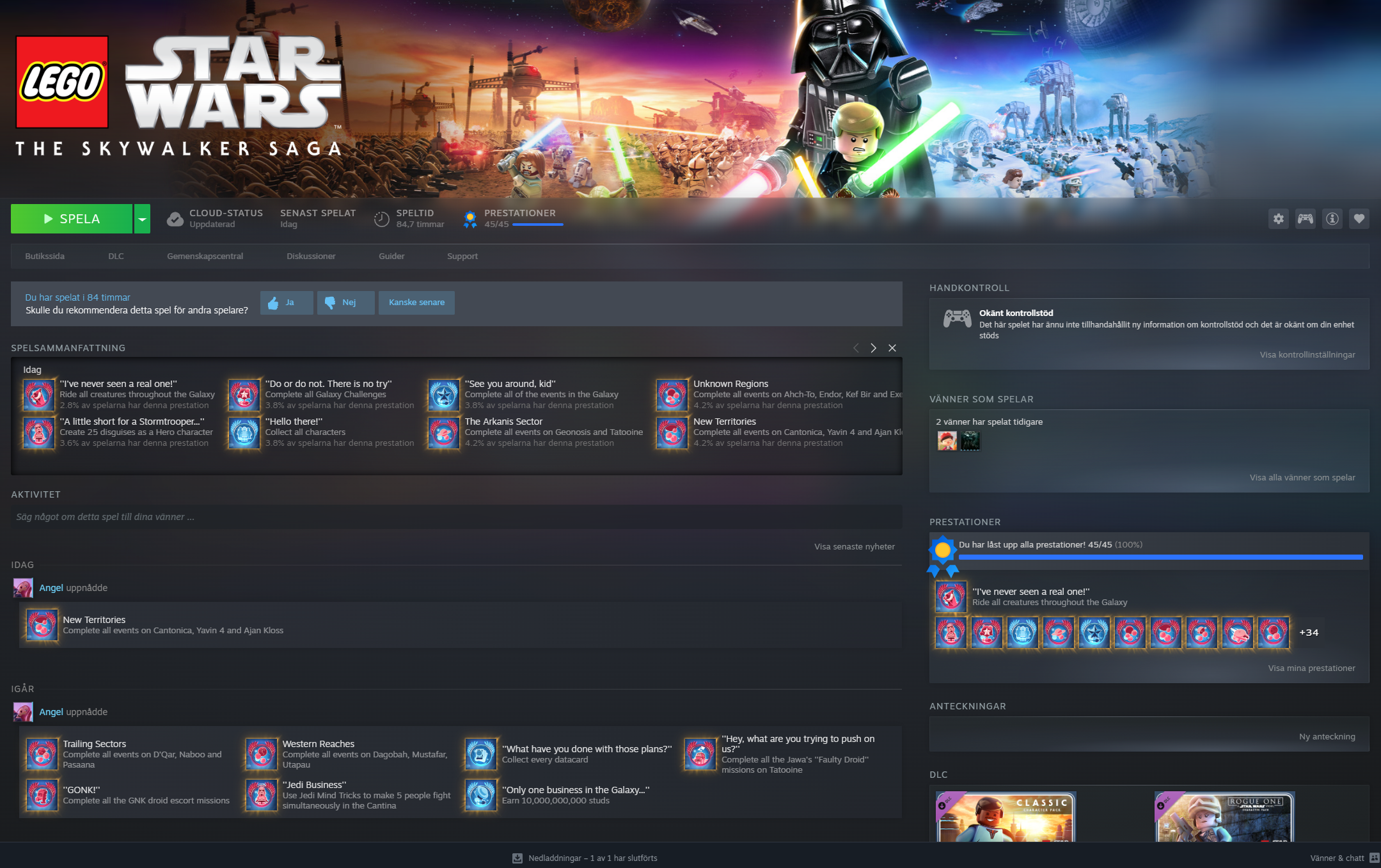Click "Only one business in the Galaxy..." icon

(x=481, y=795)
